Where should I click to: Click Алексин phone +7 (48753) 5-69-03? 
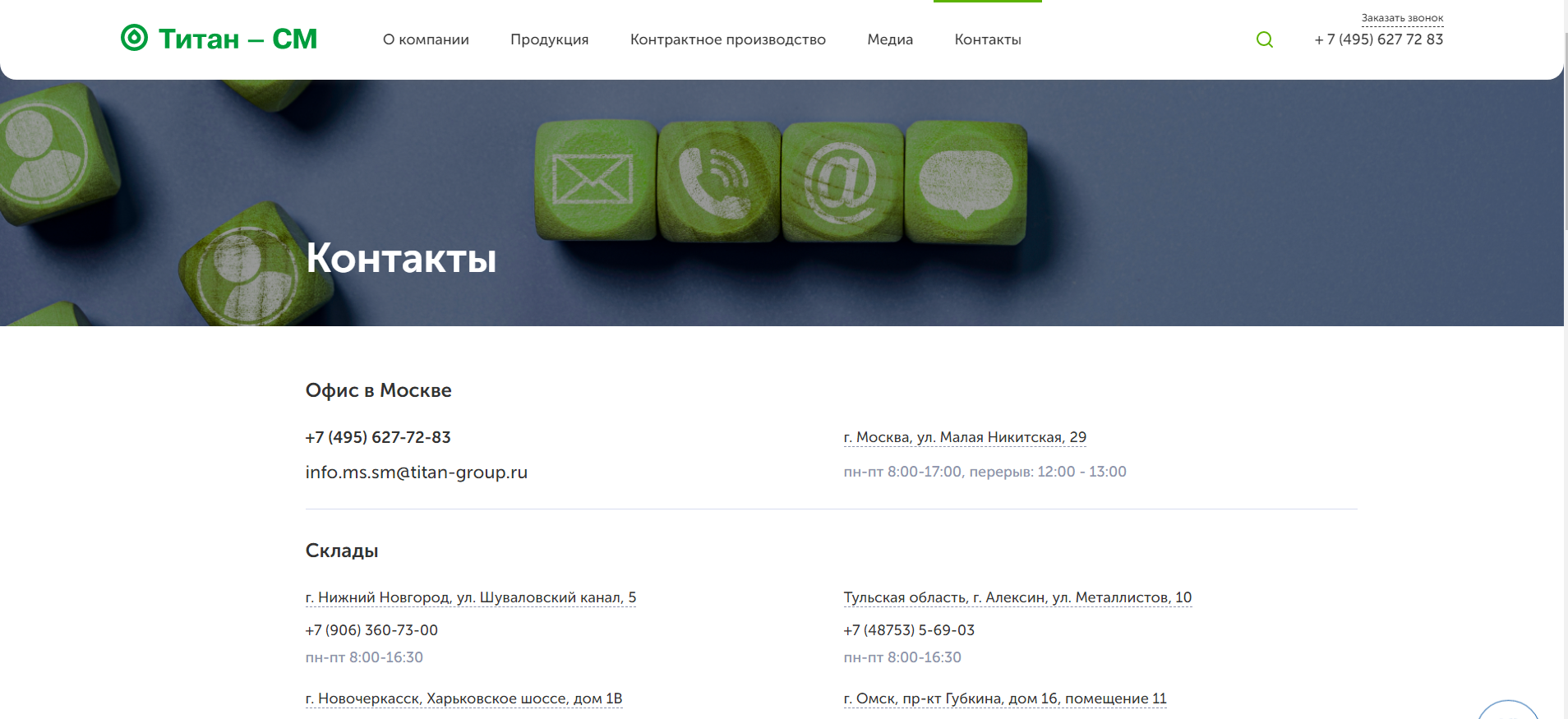coord(909,630)
